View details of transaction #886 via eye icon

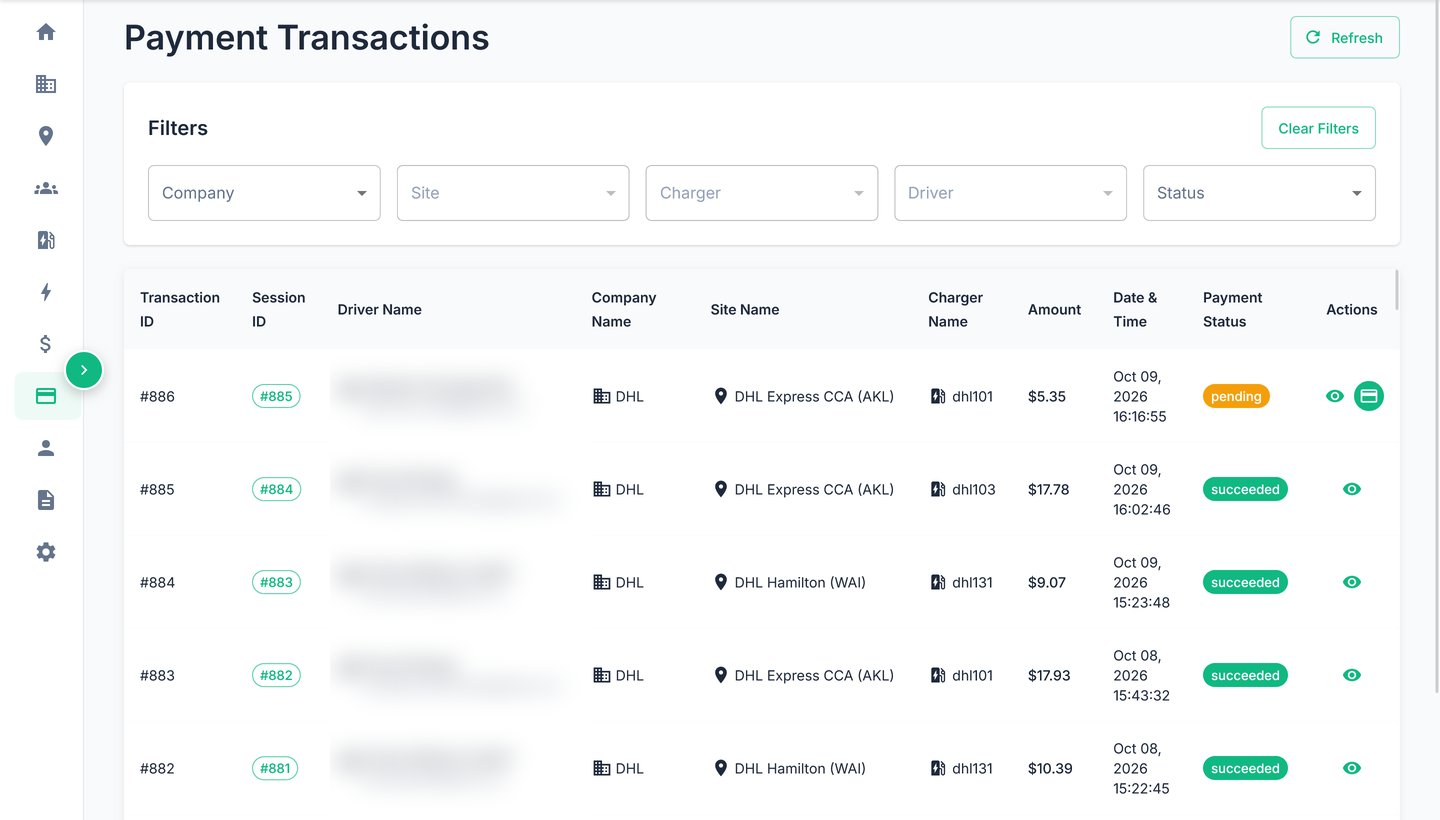[1334, 396]
